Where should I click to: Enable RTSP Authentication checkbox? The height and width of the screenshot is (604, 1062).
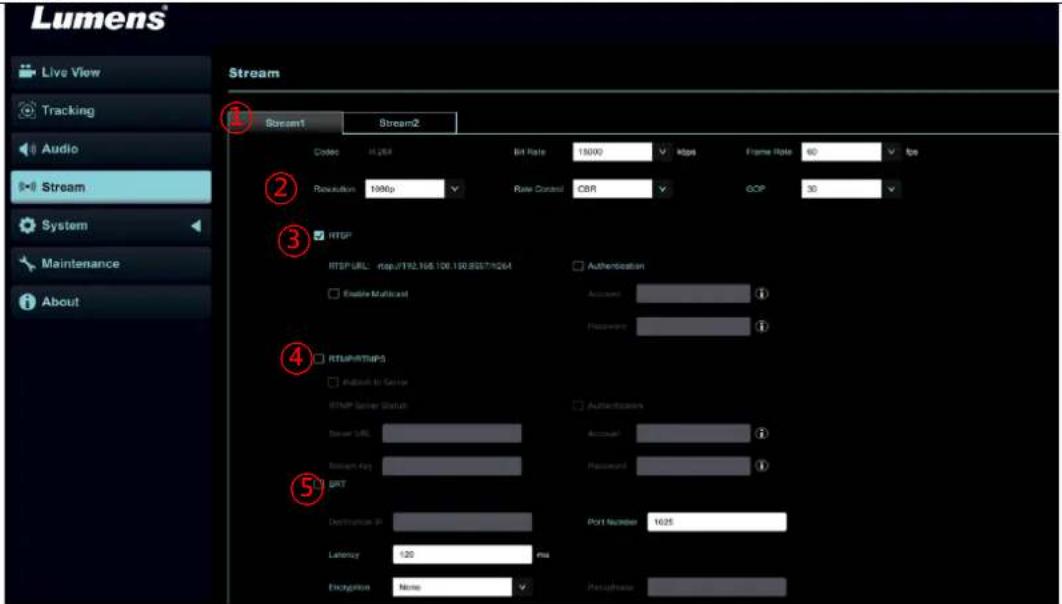578,266
